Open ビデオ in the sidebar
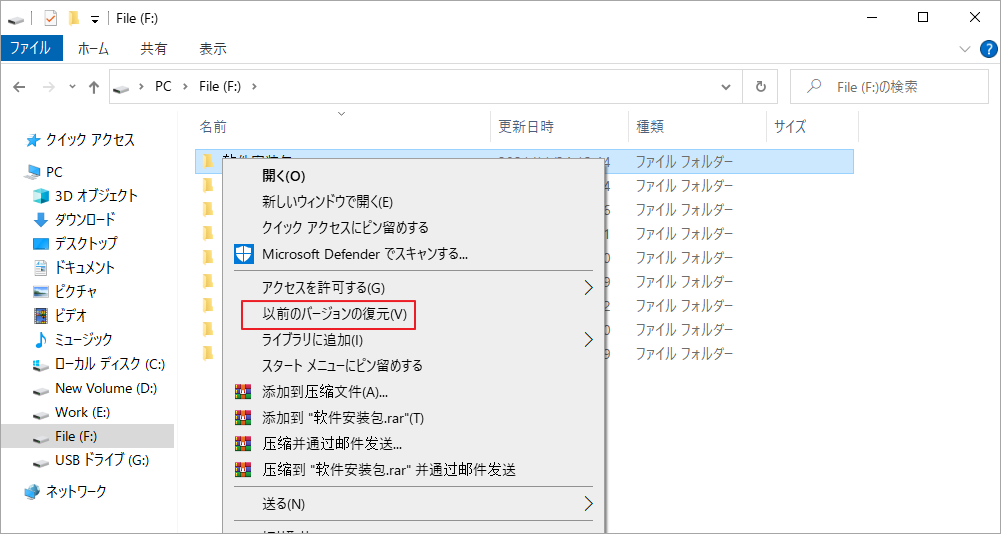Viewport: 1001px width, 534px height. [60, 315]
